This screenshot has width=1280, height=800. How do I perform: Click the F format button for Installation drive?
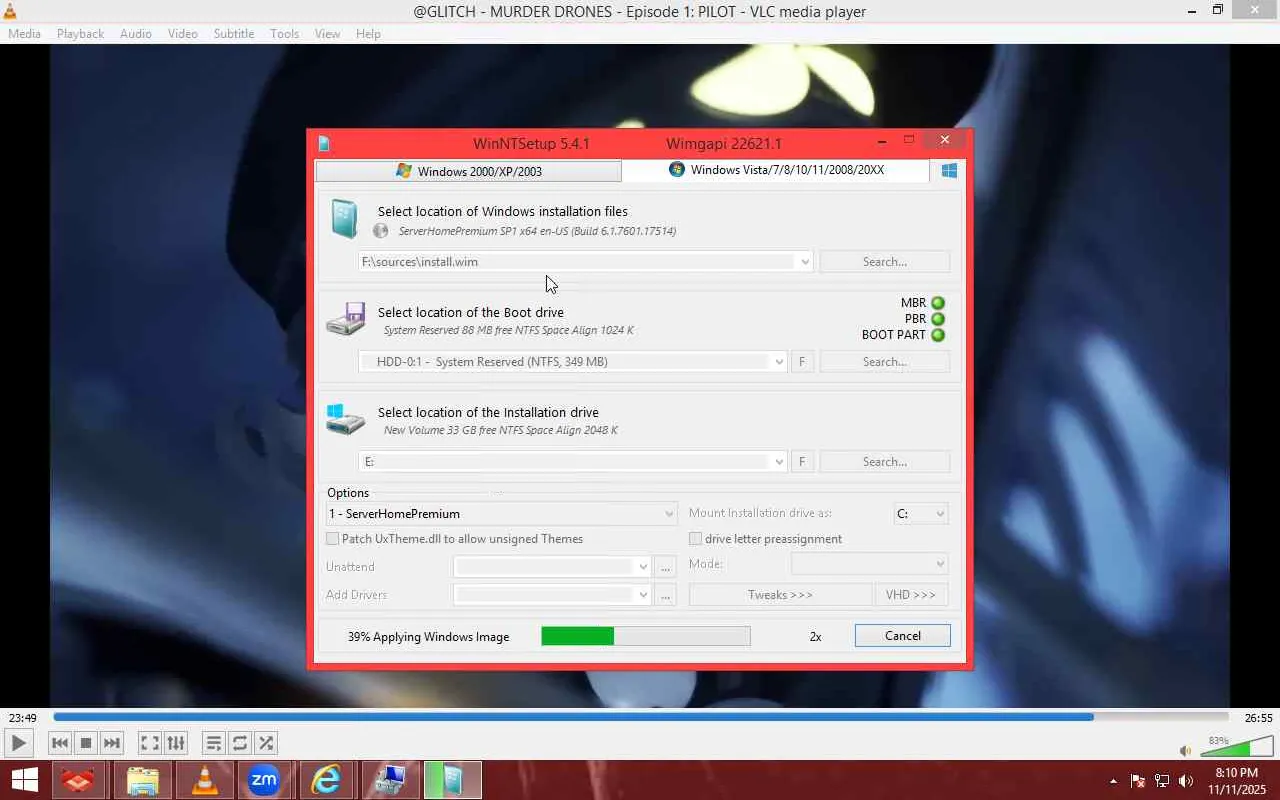tap(802, 462)
